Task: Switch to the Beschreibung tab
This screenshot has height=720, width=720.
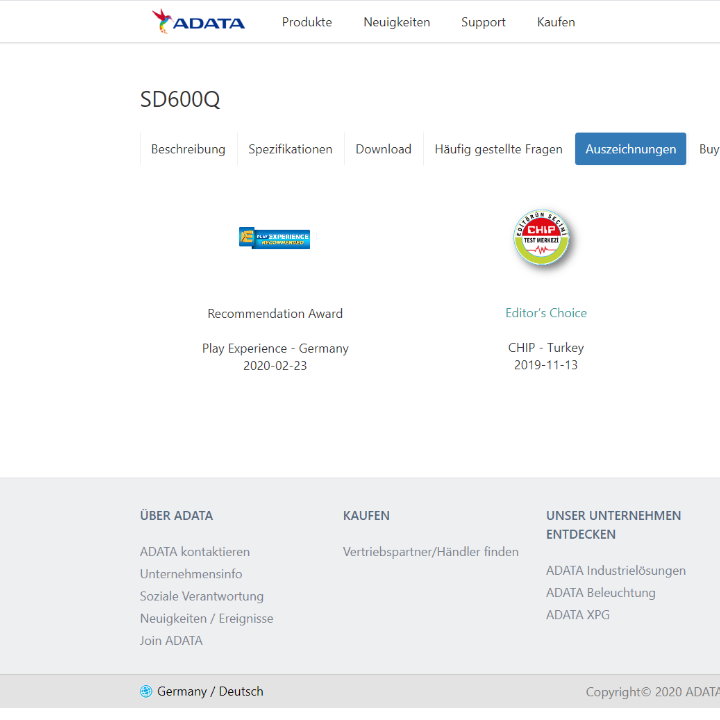Action: pyautogui.click(x=188, y=149)
